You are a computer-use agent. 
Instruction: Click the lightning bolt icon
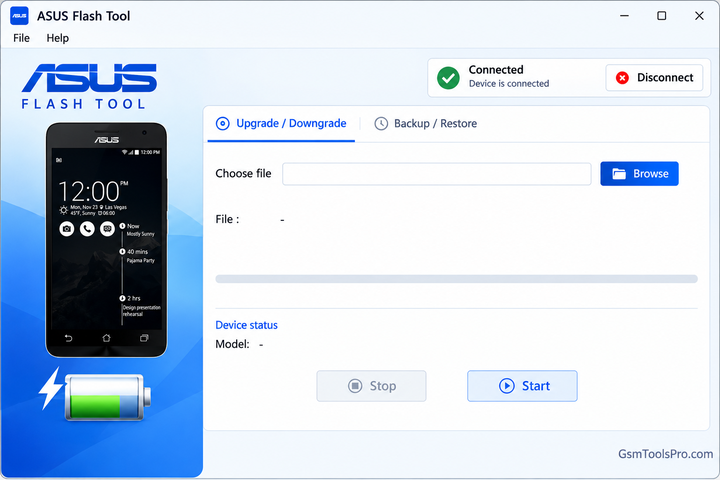click(x=52, y=388)
